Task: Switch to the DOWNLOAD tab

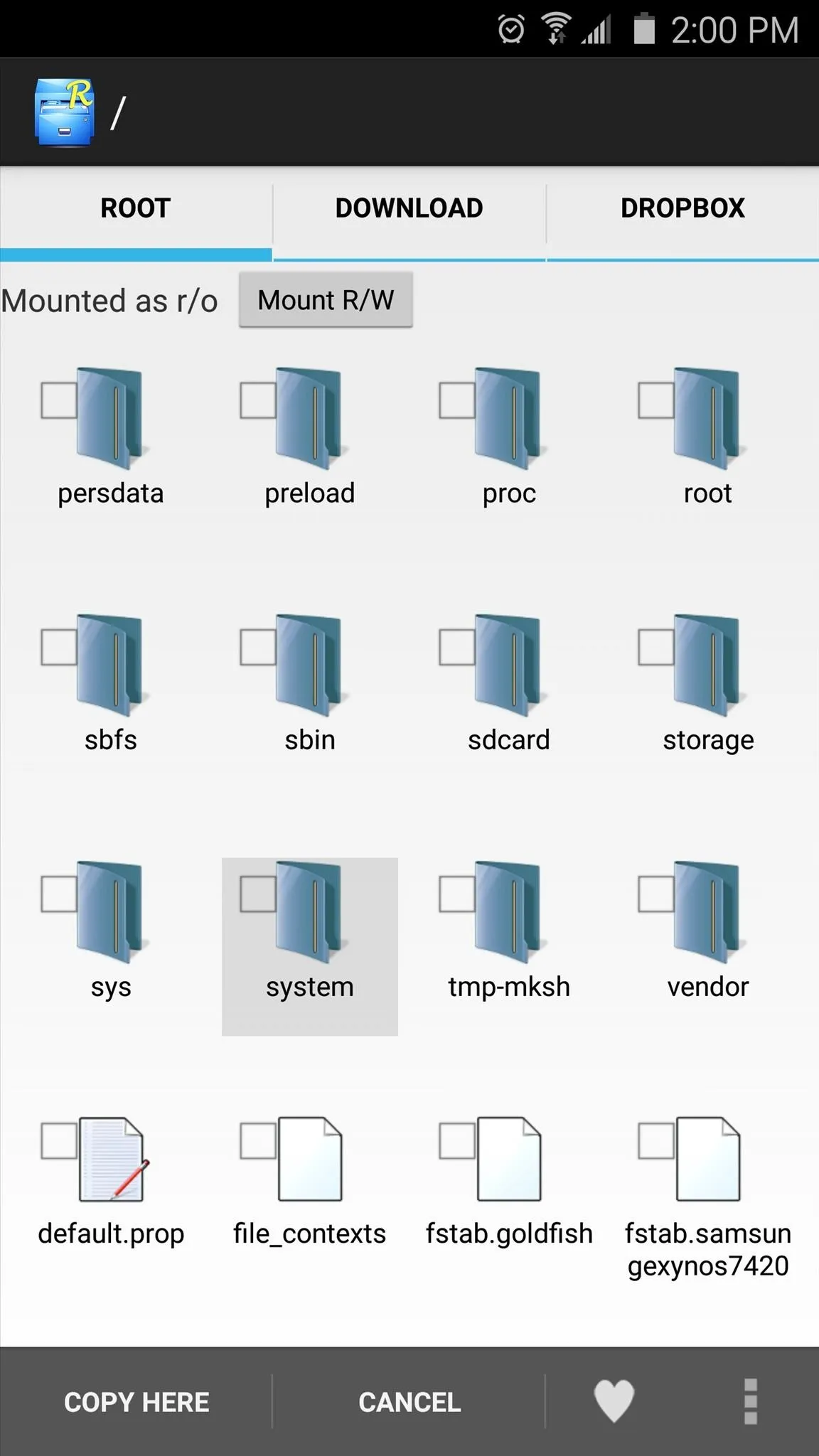Action: 409,209
